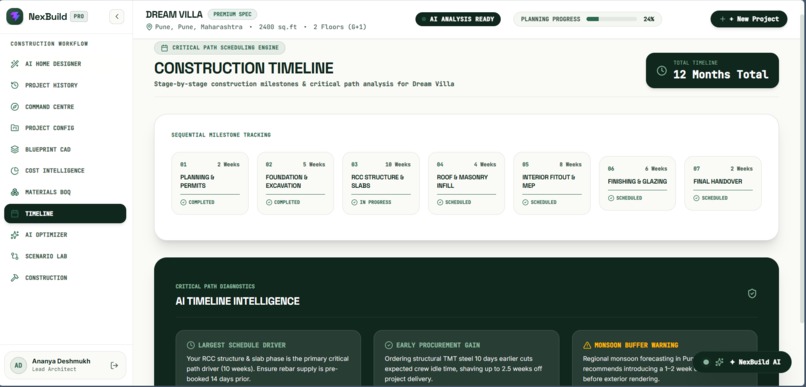
Task: Open Scenario Lab section
Action: click(65, 256)
